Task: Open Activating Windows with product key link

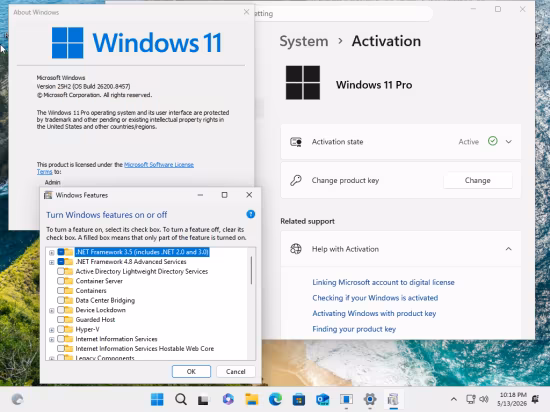Action: pyautogui.click(x=374, y=313)
